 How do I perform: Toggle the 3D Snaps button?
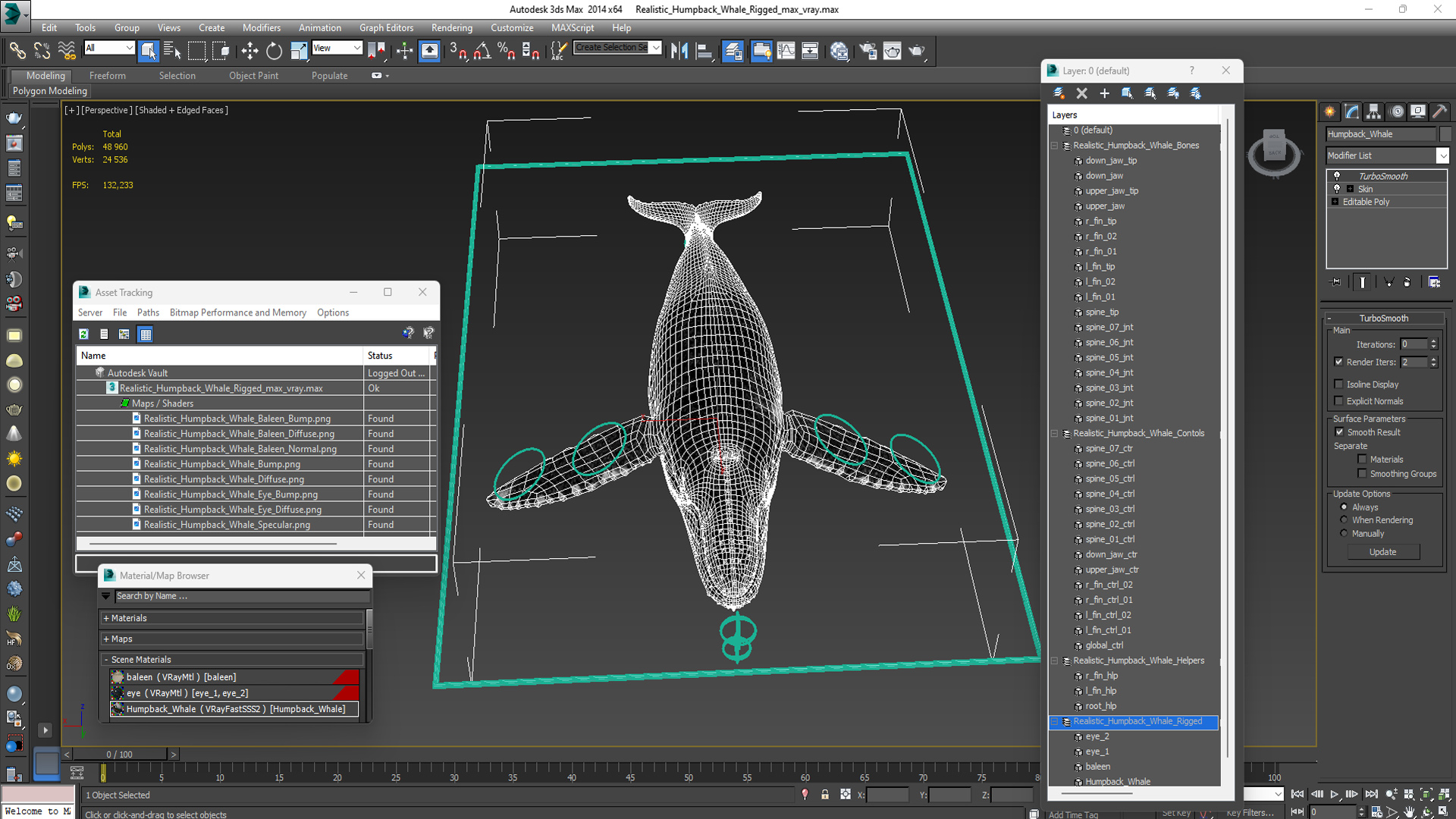(x=457, y=51)
